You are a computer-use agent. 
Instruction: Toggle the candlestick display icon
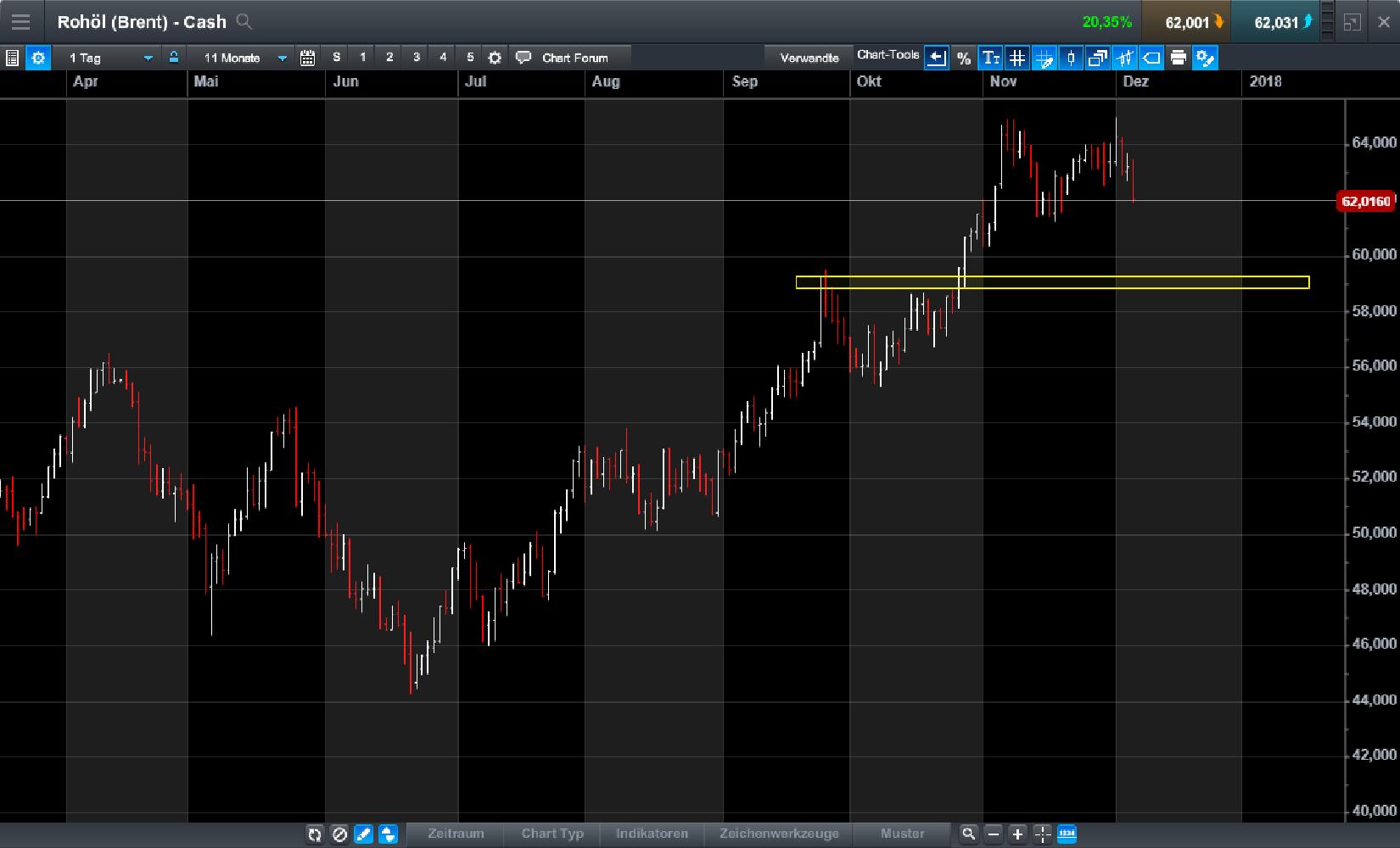coord(1071,58)
